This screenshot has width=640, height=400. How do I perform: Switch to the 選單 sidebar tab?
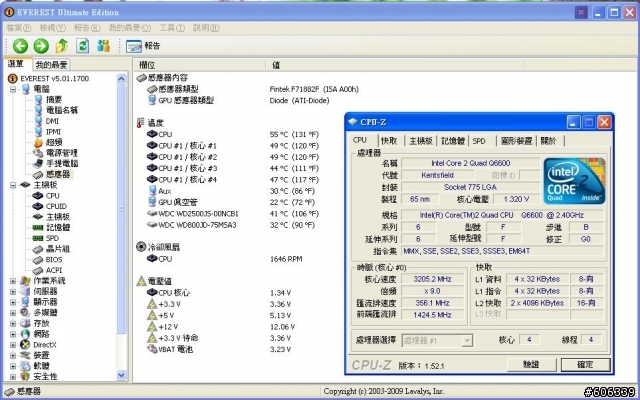click(x=18, y=64)
